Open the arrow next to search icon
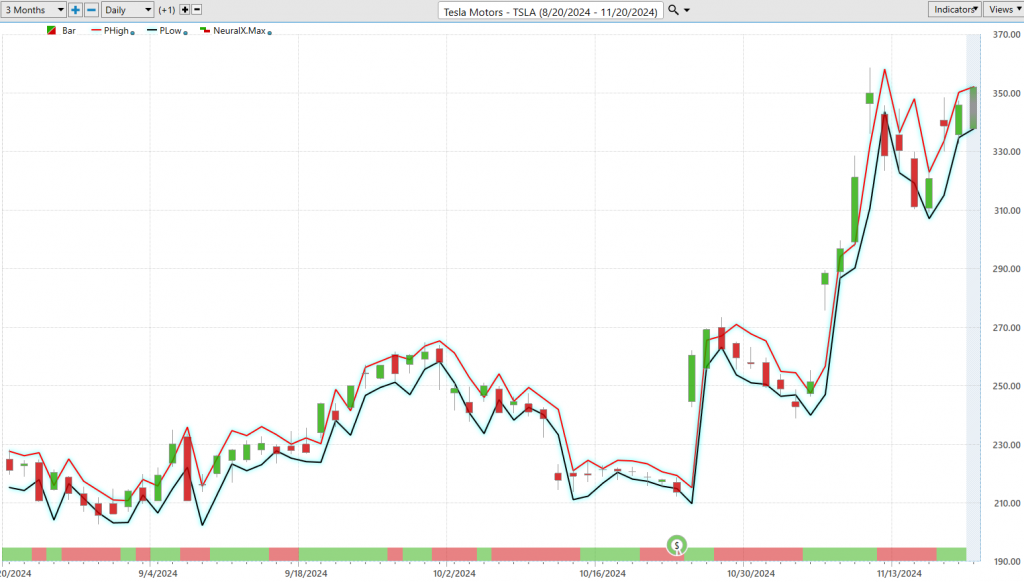 [687, 10]
